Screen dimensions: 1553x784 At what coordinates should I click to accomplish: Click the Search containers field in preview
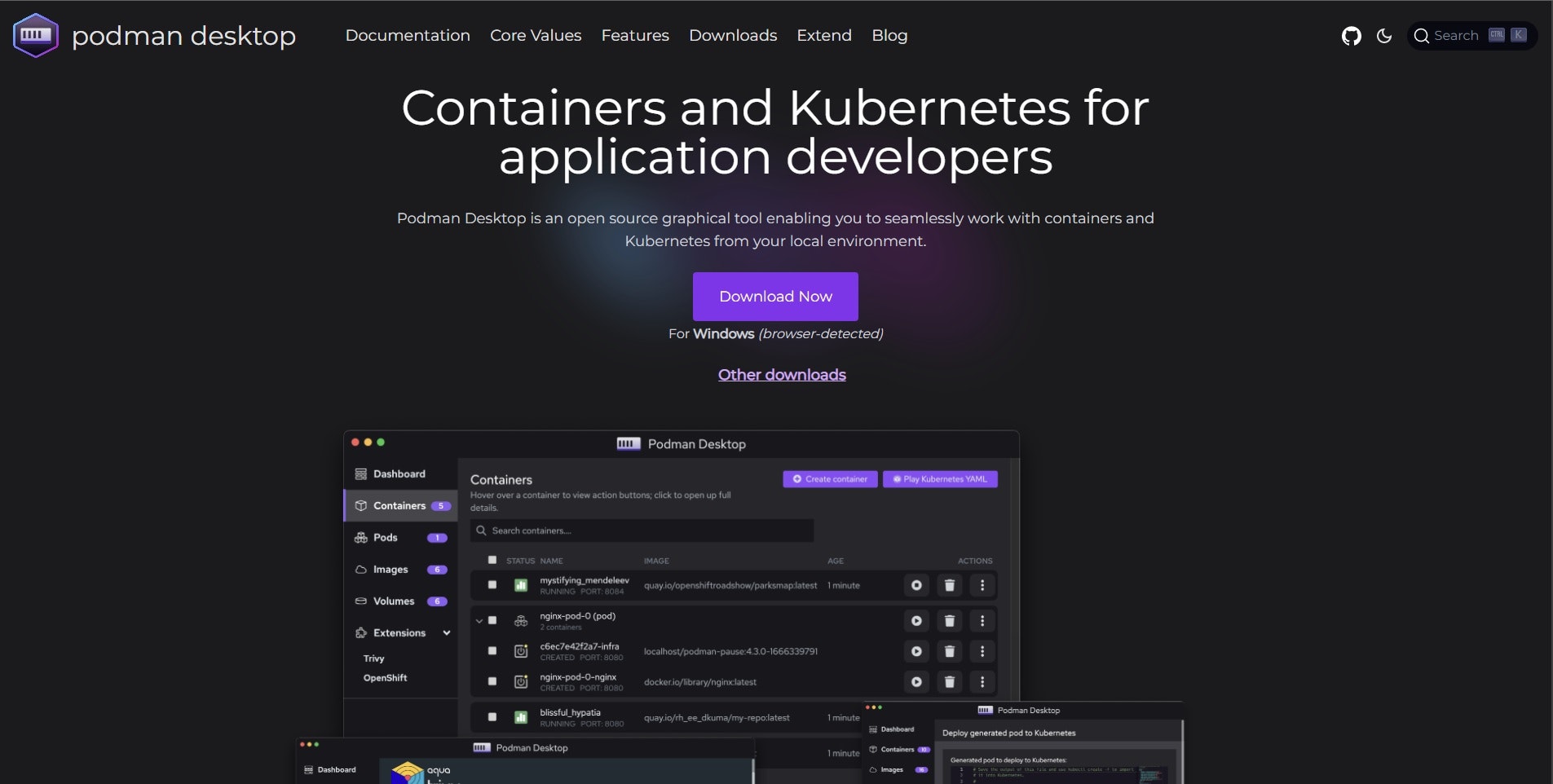(x=642, y=531)
